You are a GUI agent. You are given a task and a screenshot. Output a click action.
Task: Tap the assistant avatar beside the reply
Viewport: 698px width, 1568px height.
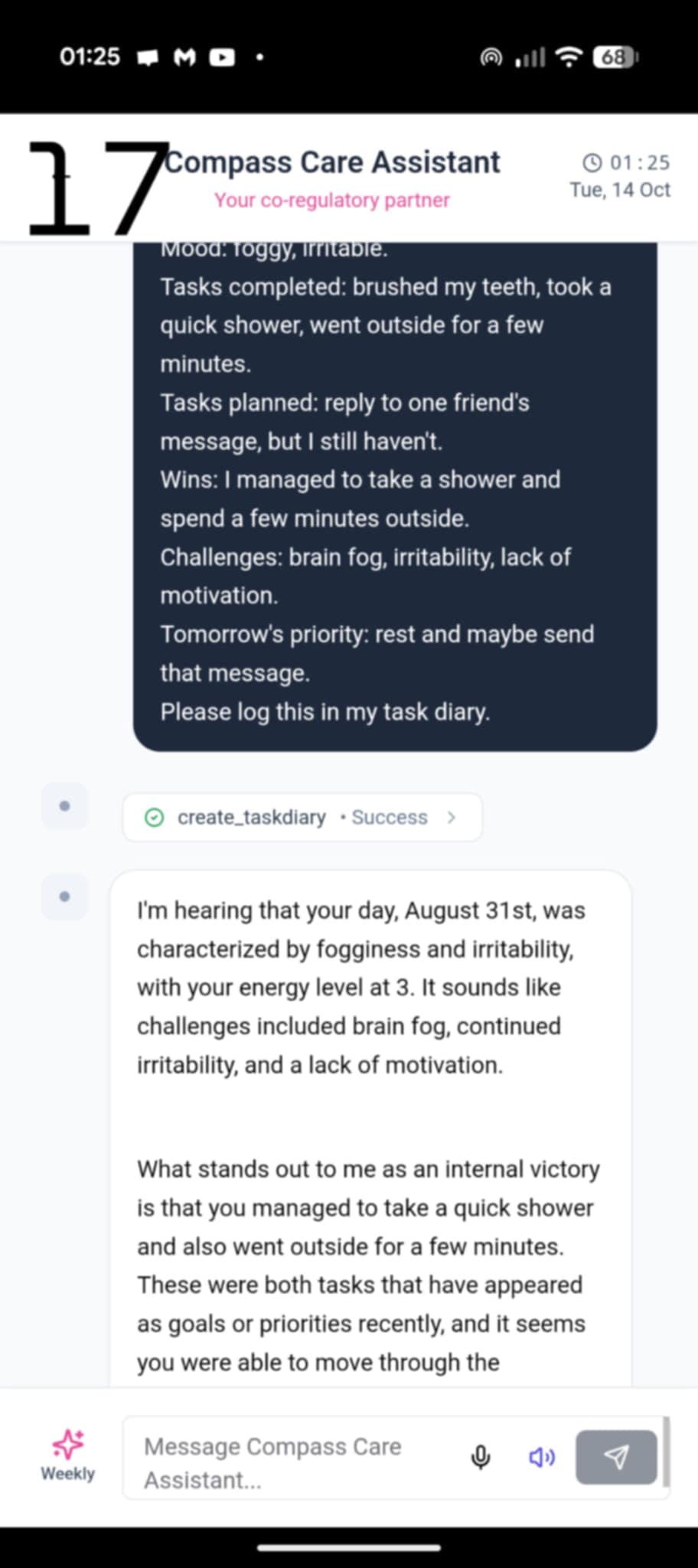click(64, 896)
